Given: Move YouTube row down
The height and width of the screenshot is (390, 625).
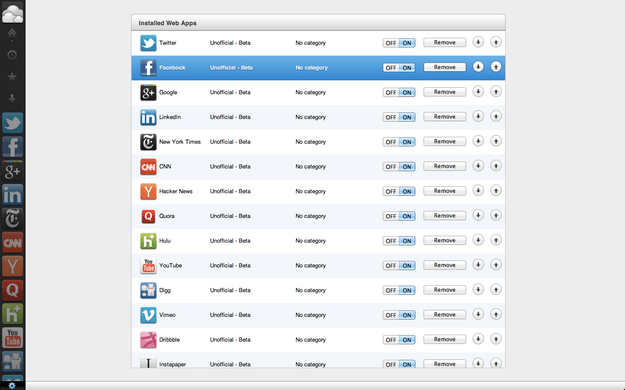Looking at the screenshot, I should [x=478, y=264].
